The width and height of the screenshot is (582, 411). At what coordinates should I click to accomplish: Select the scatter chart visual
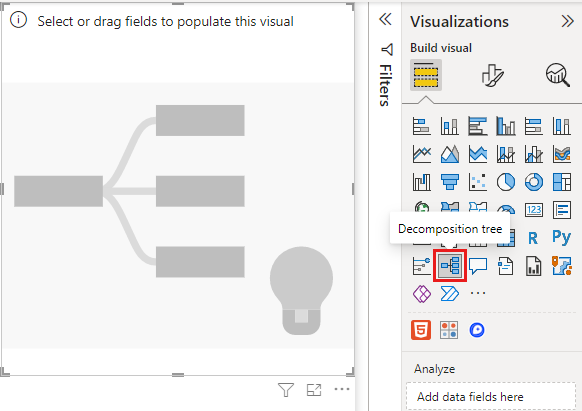(x=478, y=182)
